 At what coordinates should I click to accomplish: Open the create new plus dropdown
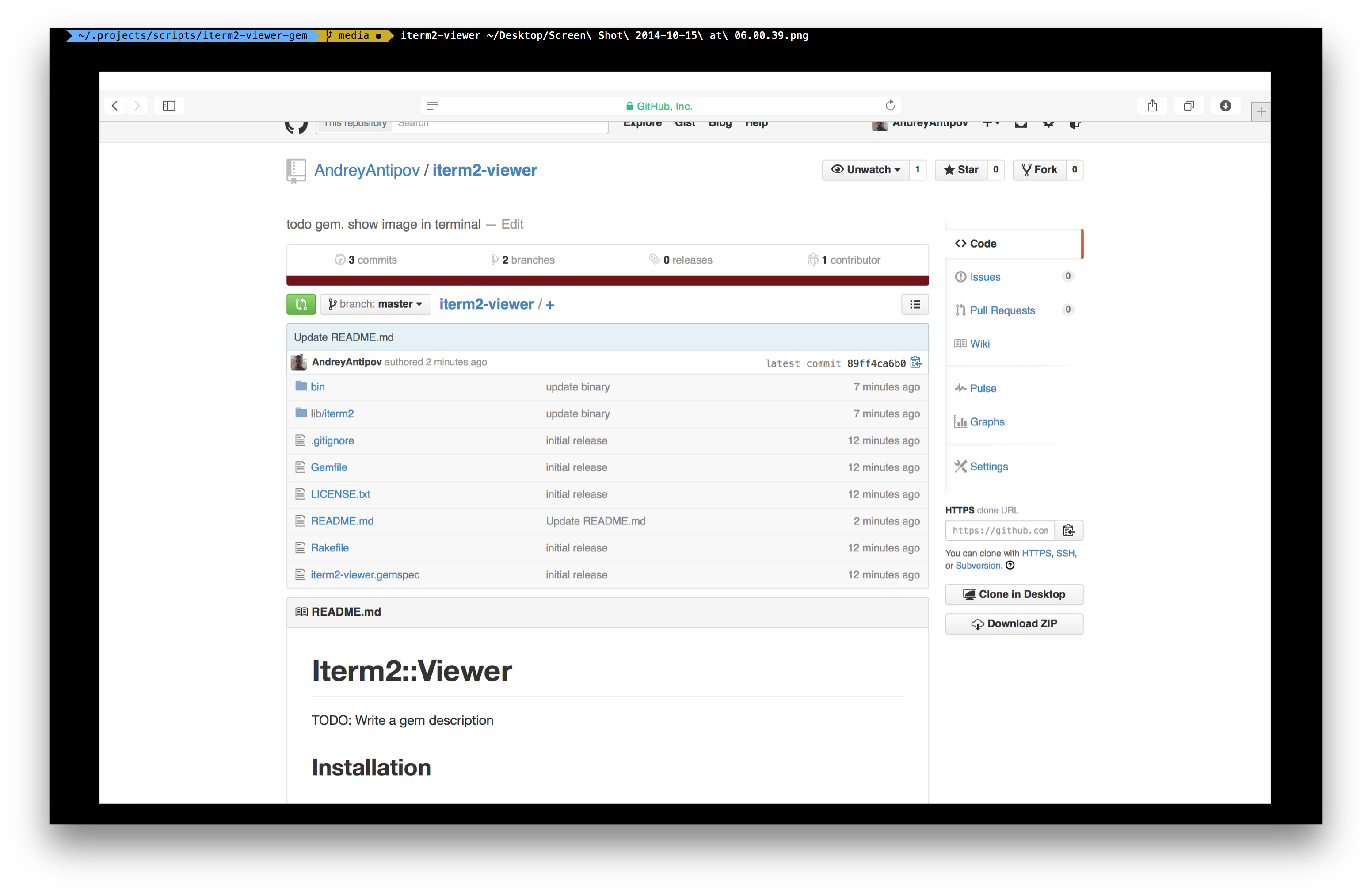point(991,123)
